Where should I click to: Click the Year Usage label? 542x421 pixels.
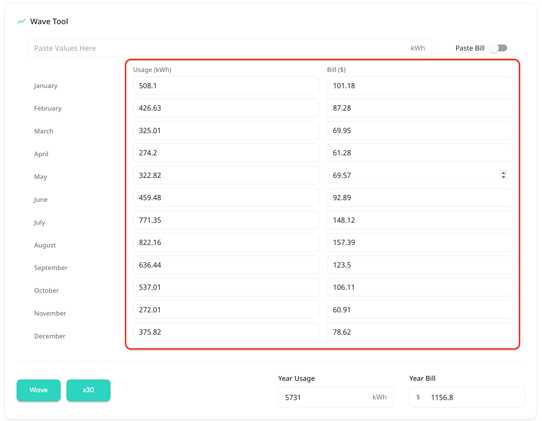tap(297, 378)
